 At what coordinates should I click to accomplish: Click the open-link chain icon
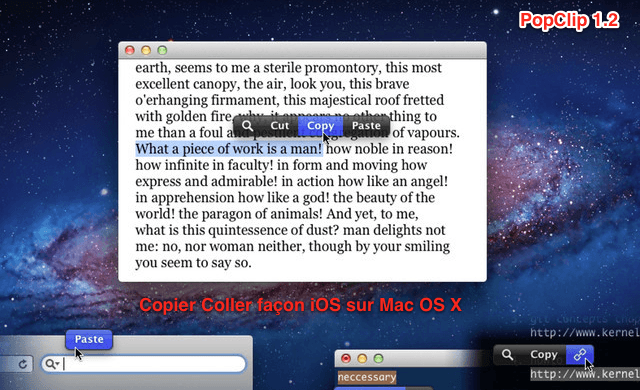[x=580, y=355]
